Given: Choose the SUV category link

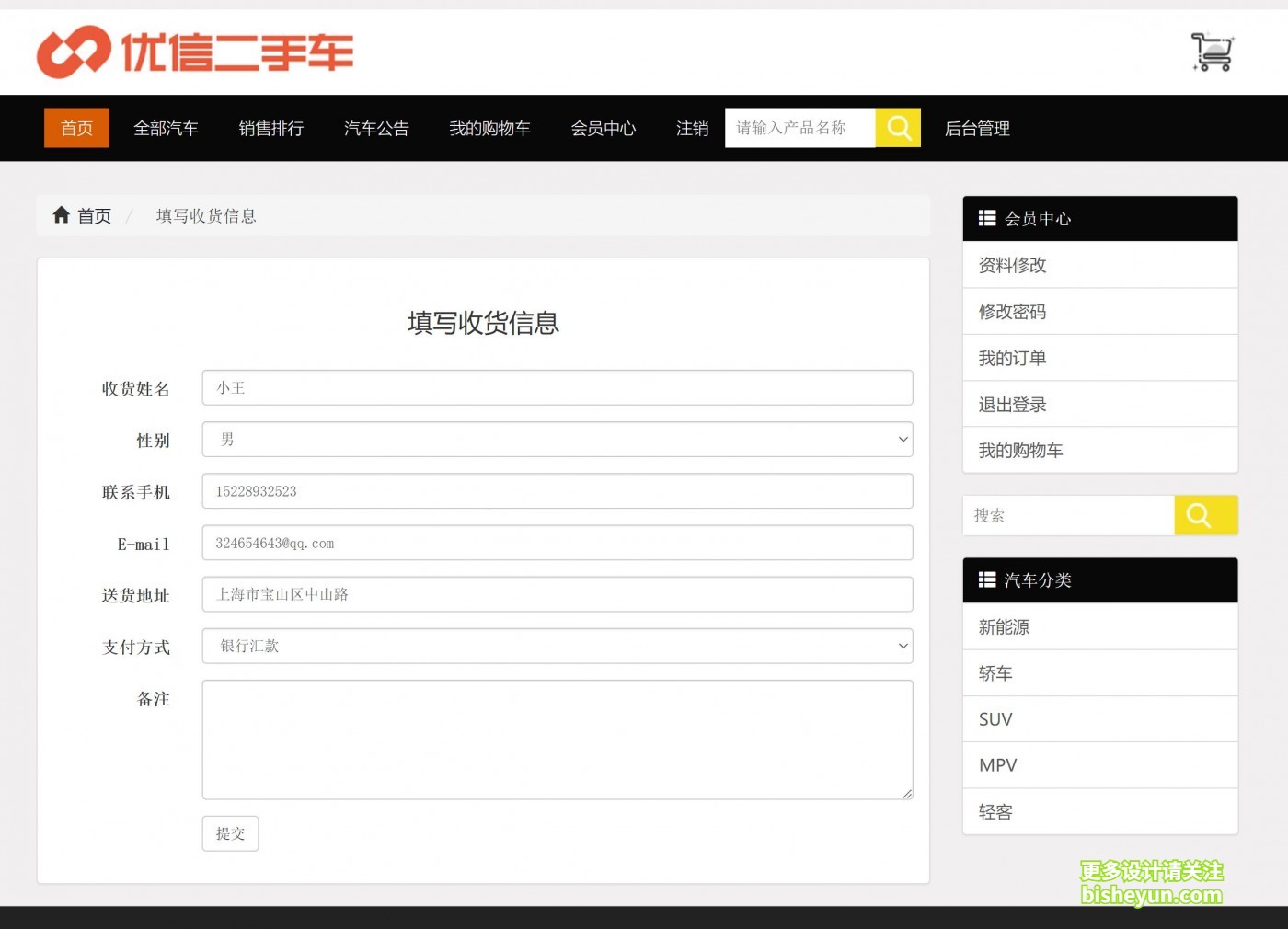Looking at the screenshot, I should click(995, 719).
